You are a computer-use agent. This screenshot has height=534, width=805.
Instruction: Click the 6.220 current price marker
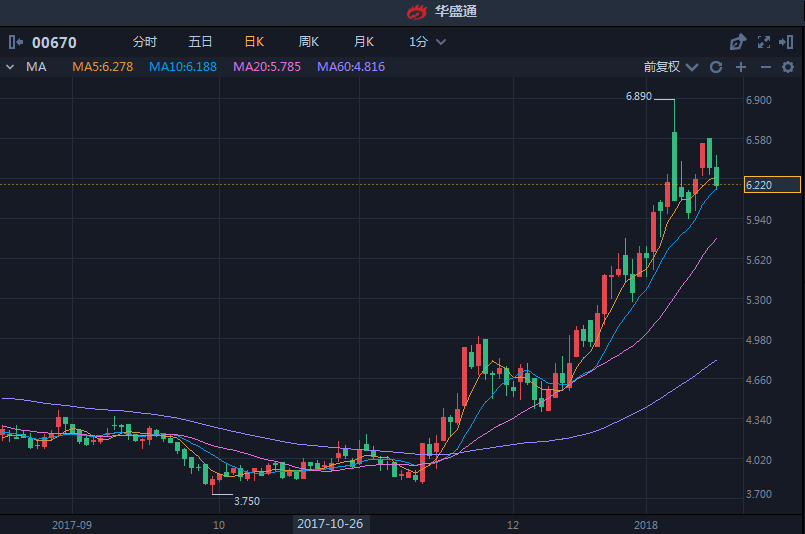pos(772,185)
